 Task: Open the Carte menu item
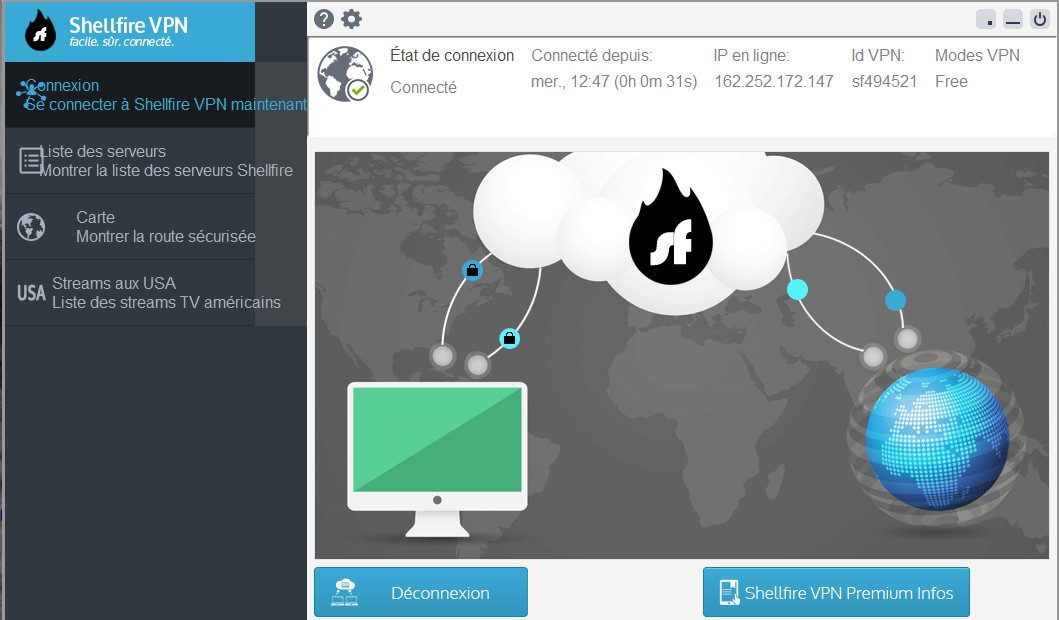156,227
